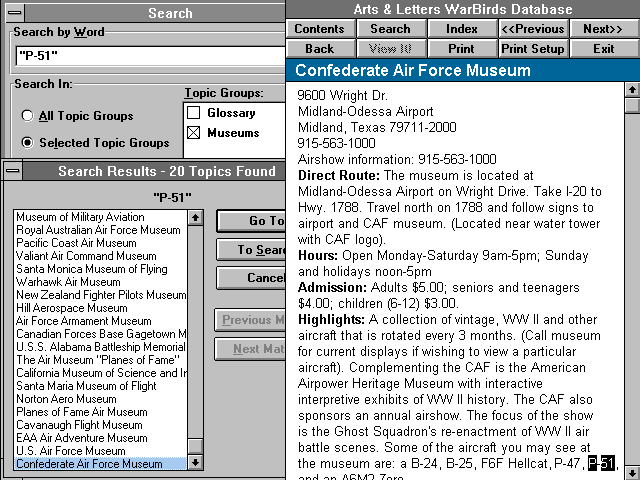
Task: Click the Back button
Action: [x=320, y=49]
